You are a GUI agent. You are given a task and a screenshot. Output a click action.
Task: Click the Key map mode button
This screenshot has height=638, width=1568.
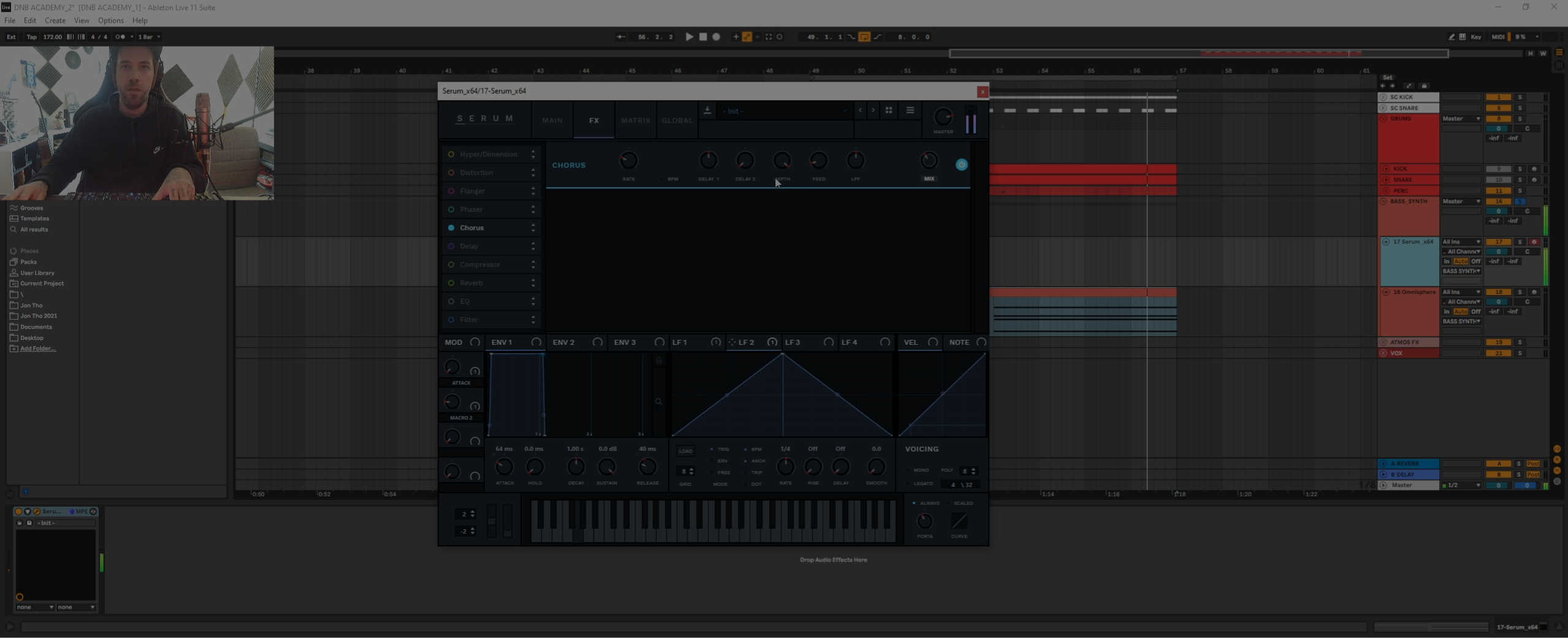coord(1475,37)
